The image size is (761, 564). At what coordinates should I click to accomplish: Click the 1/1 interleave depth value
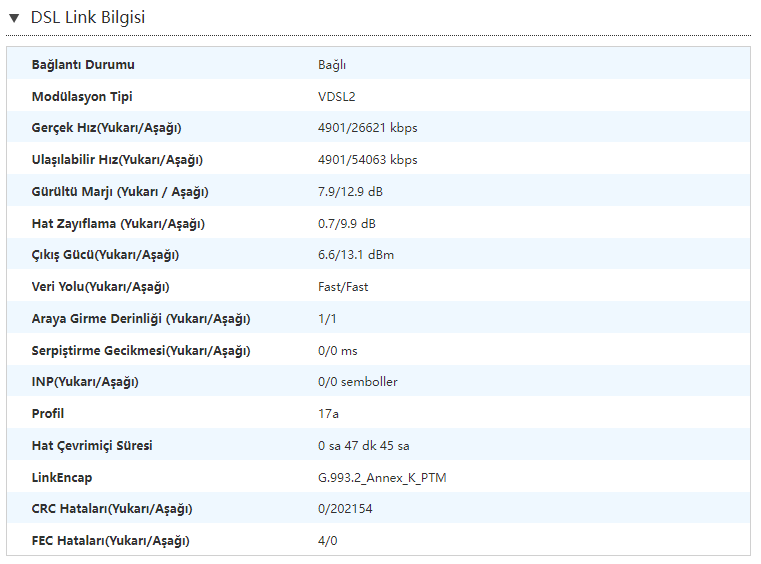click(x=327, y=319)
